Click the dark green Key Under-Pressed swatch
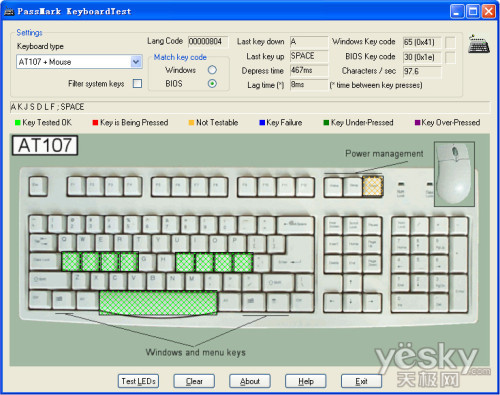Screen dimensions: 500x395 click(x=326, y=123)
